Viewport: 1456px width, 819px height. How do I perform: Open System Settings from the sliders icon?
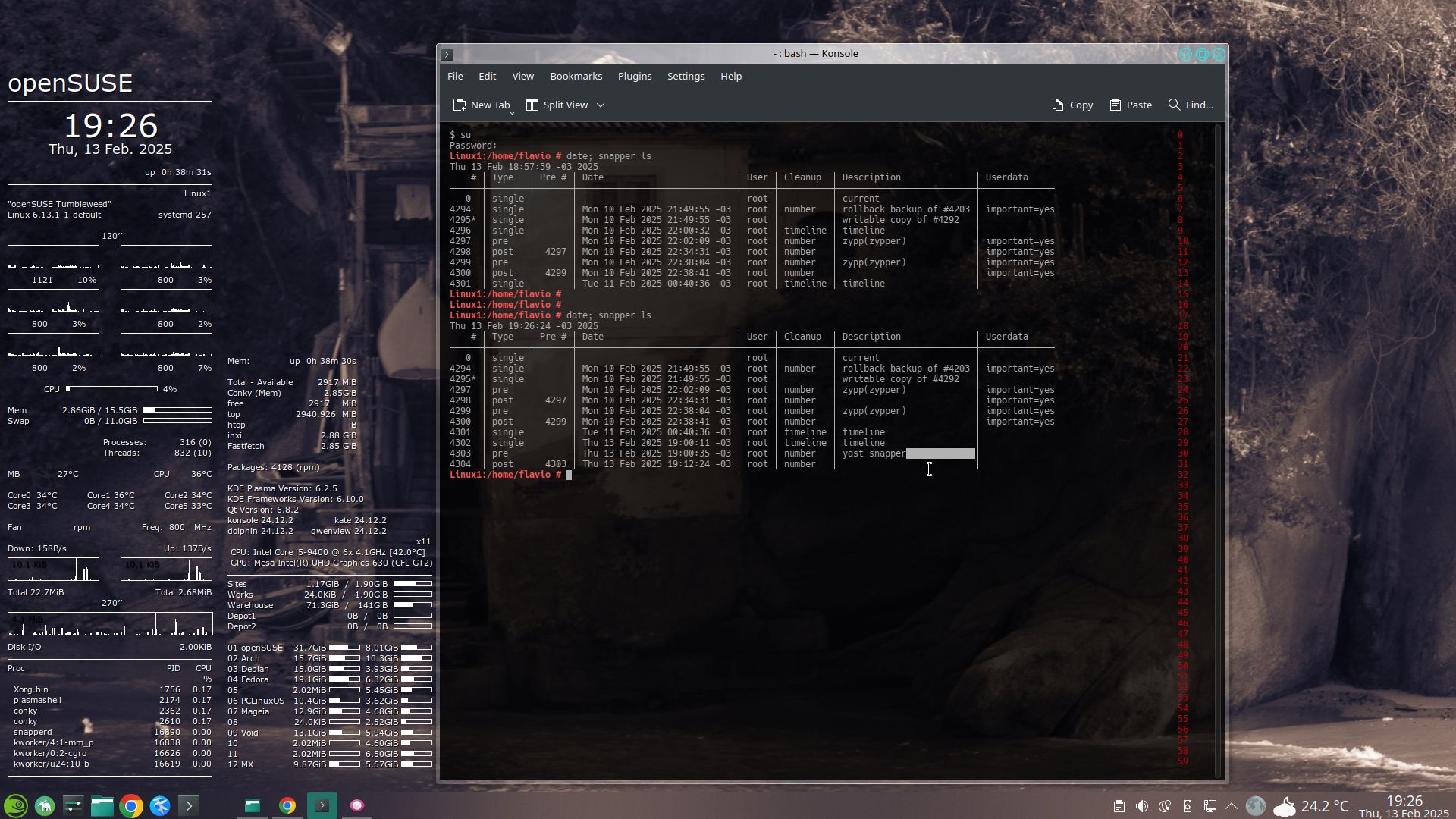(x=74, y=805)
